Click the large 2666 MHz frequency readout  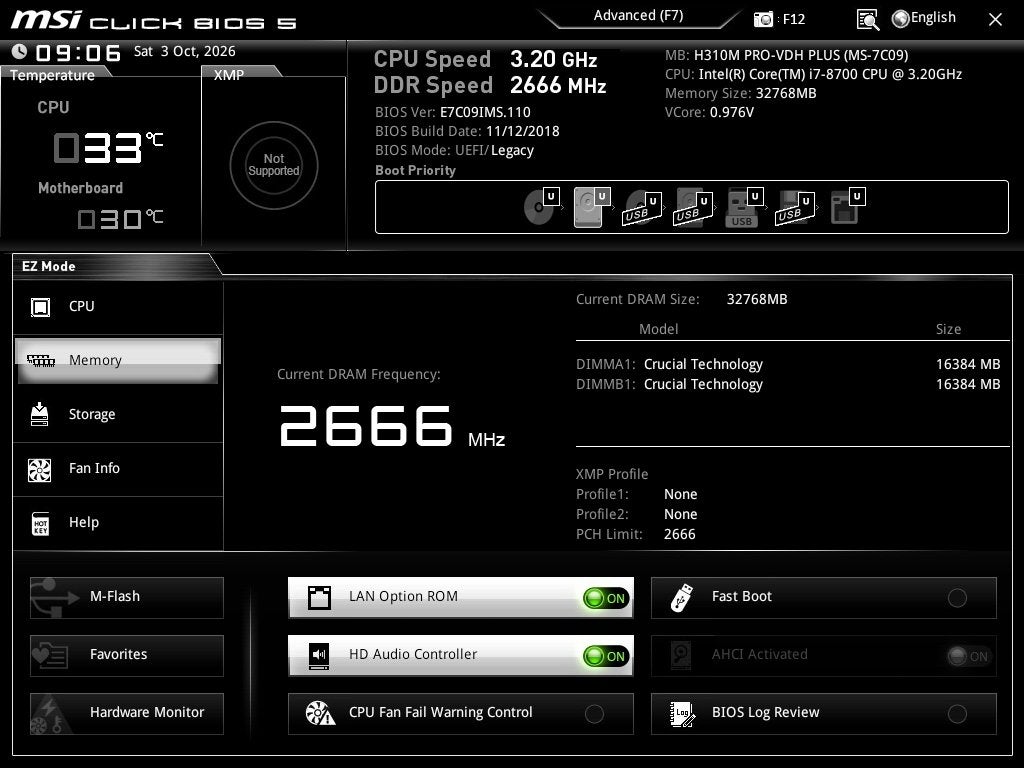392,426
